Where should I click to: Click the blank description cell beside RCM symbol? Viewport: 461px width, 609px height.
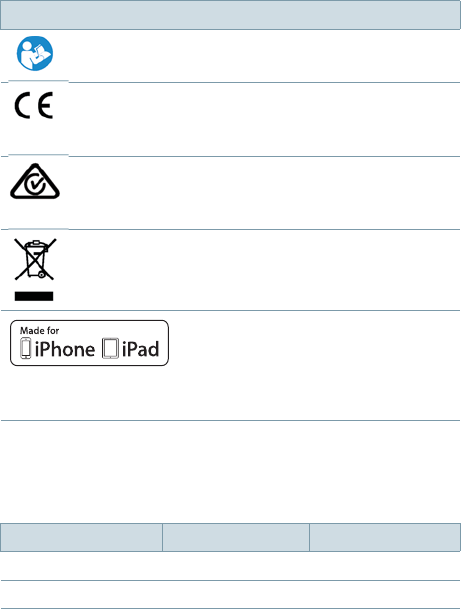point(264,193)
